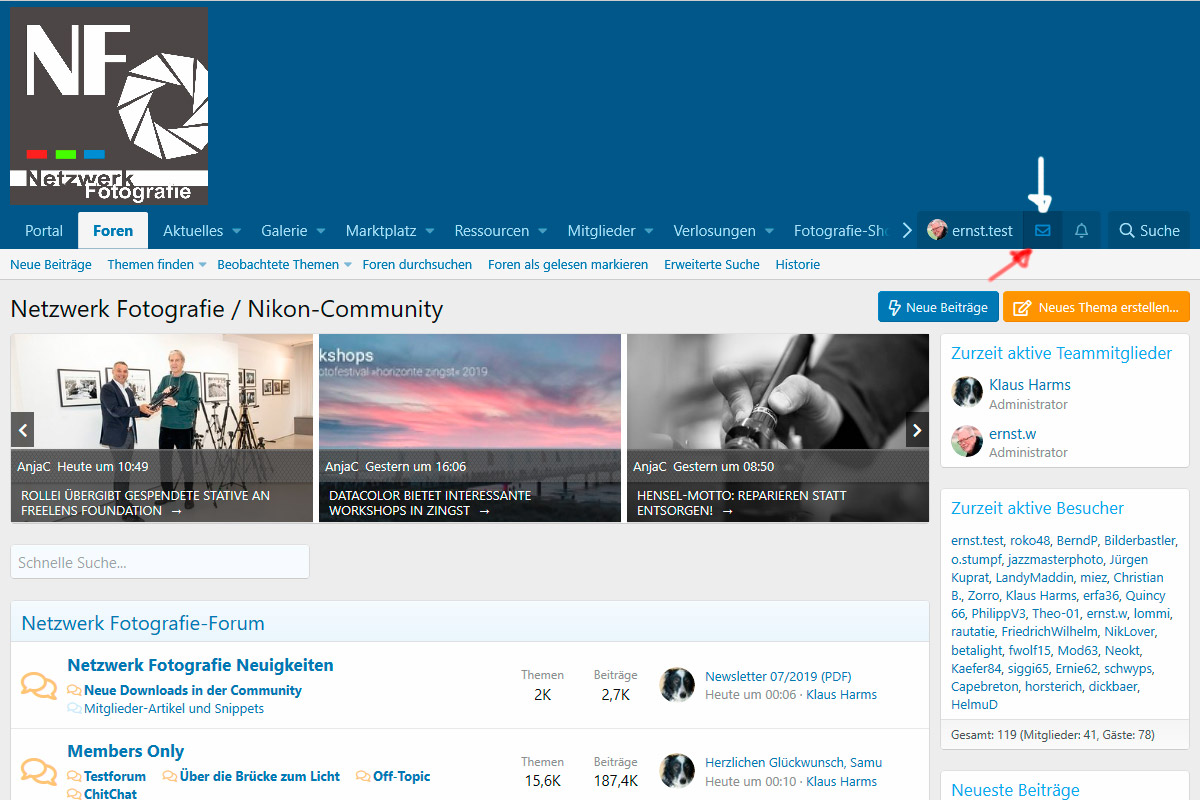The height and width of the screenshot is (800, 1200).
Task: Click visitor name Bilderbastler
Action: click(x=1139, y=541)
